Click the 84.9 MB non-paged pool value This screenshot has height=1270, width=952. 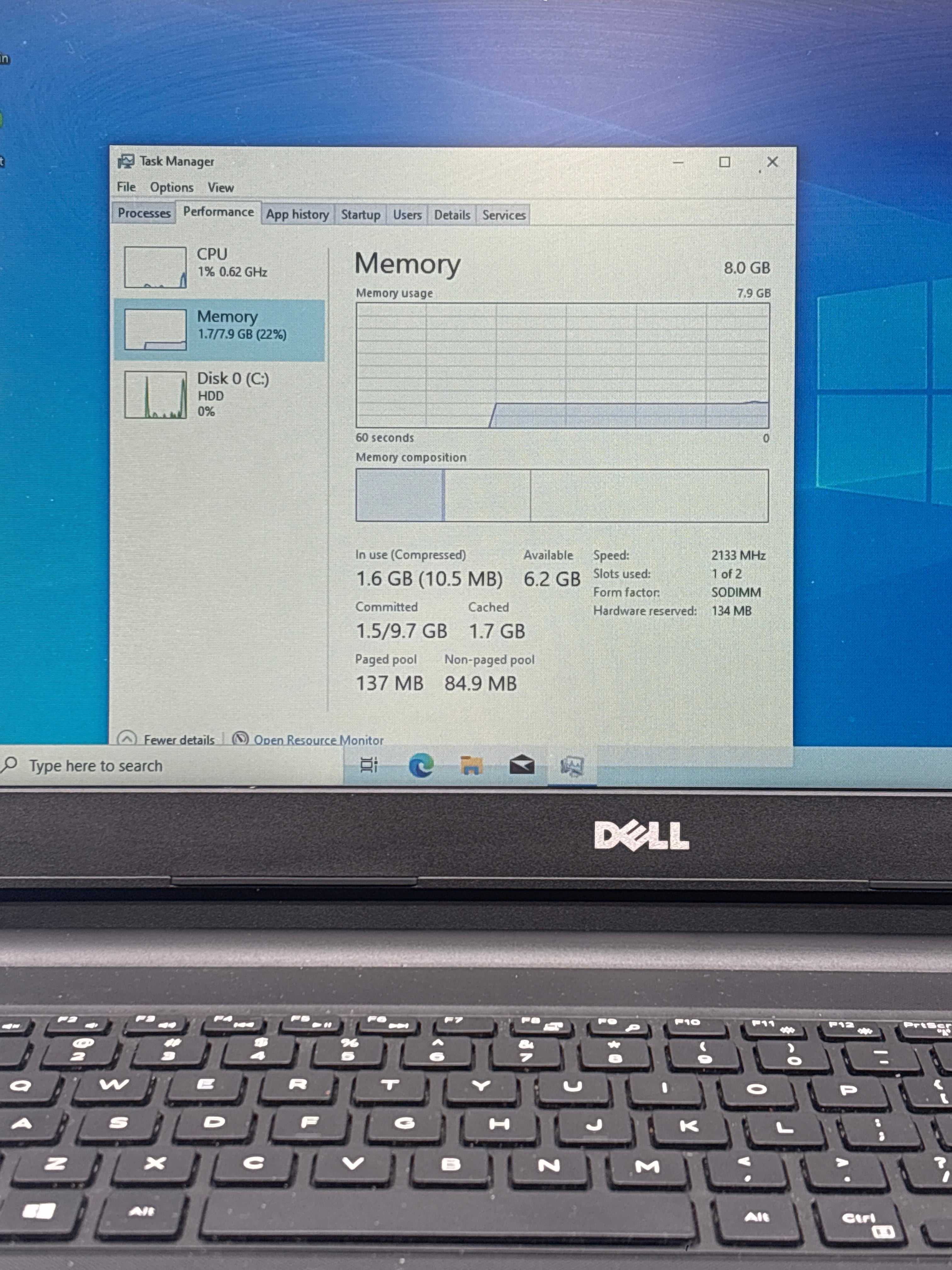[x=481, y=684]
